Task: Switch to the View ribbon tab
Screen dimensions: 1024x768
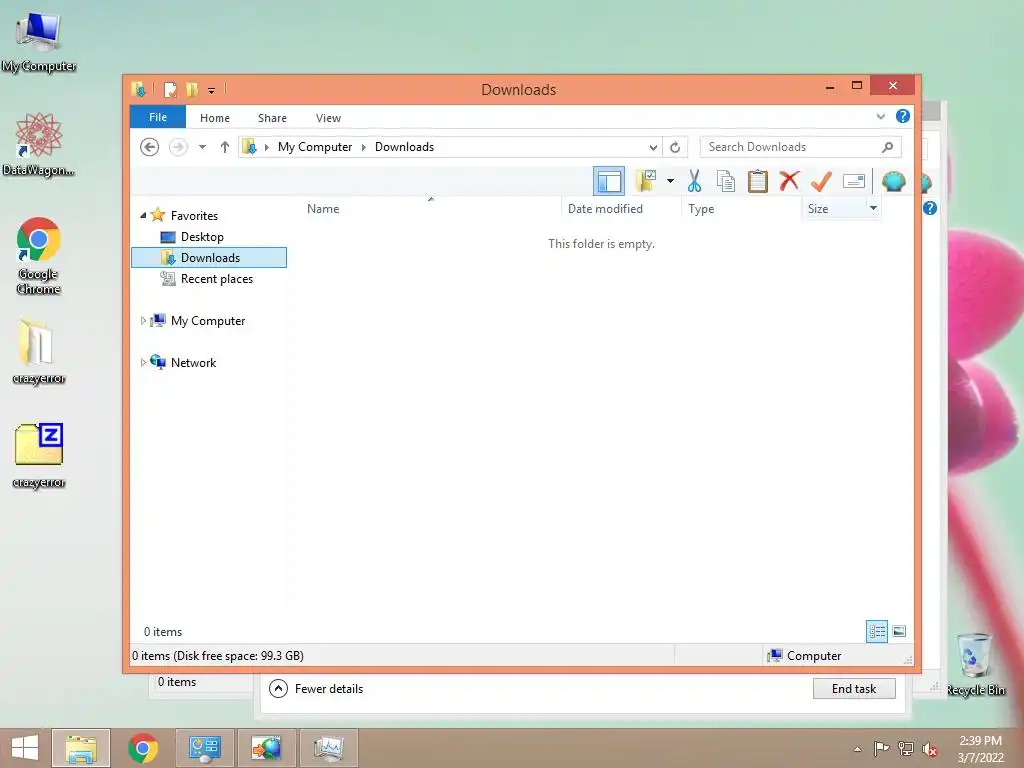Action: [x=328, y=118]
